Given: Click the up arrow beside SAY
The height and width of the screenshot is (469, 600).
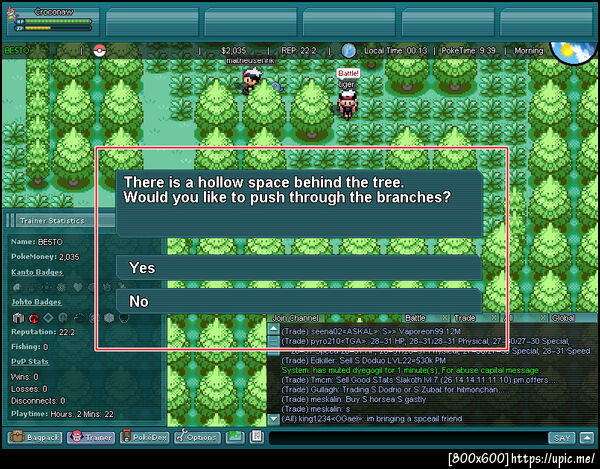Looking at the screenshot, I should [587, 438].
